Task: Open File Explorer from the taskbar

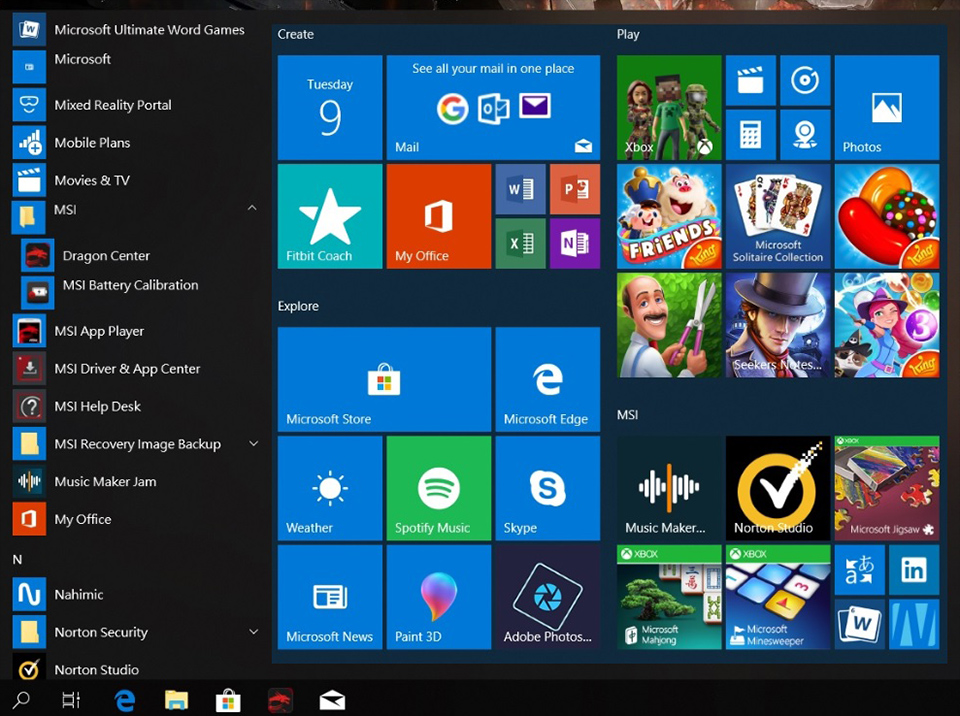Action: 176,699
